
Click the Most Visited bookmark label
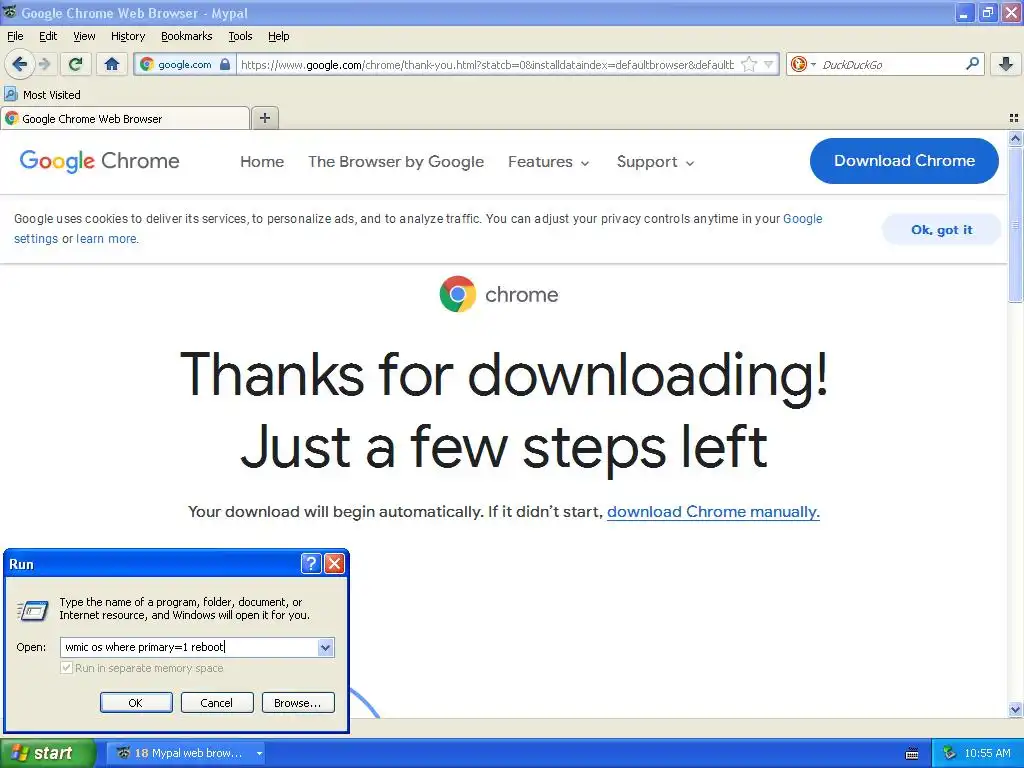point(52,95)
